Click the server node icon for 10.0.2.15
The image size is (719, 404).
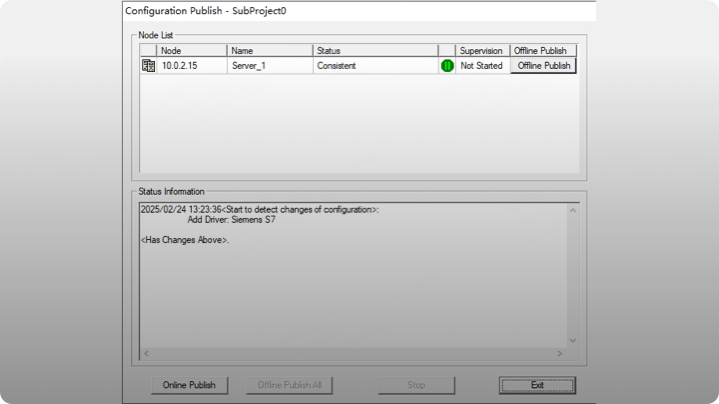click(148, 66)
